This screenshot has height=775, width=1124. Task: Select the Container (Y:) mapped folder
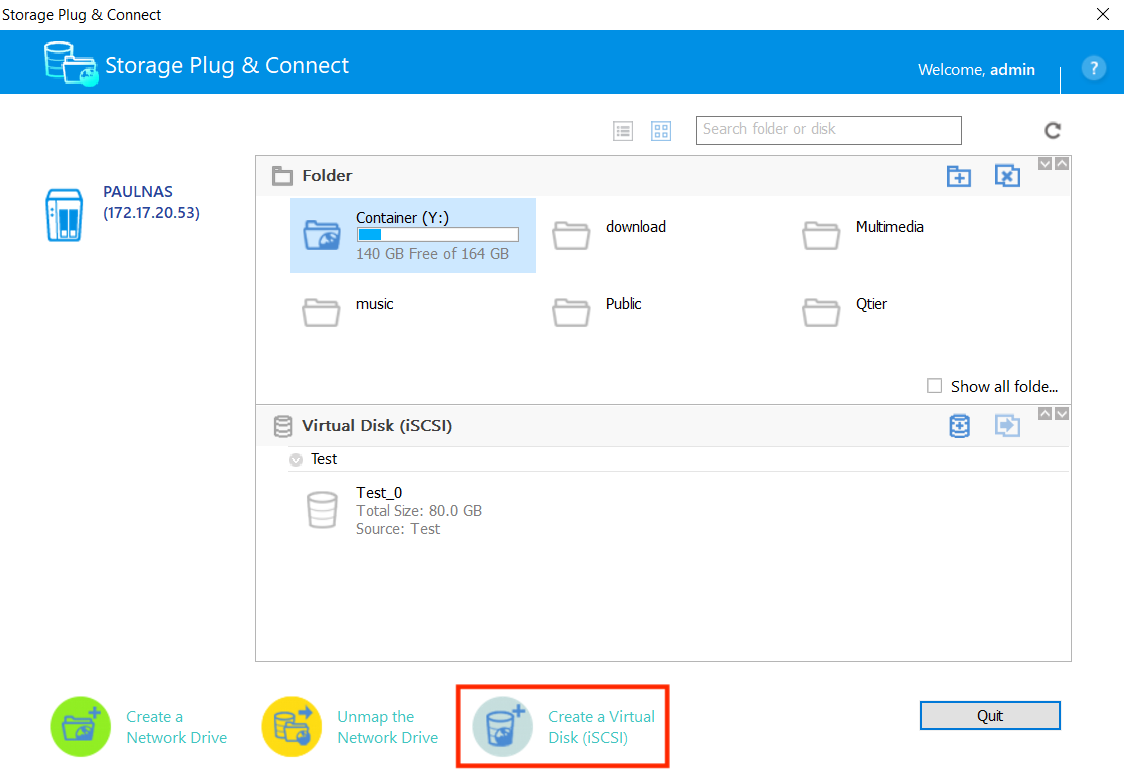pos(413,235)
